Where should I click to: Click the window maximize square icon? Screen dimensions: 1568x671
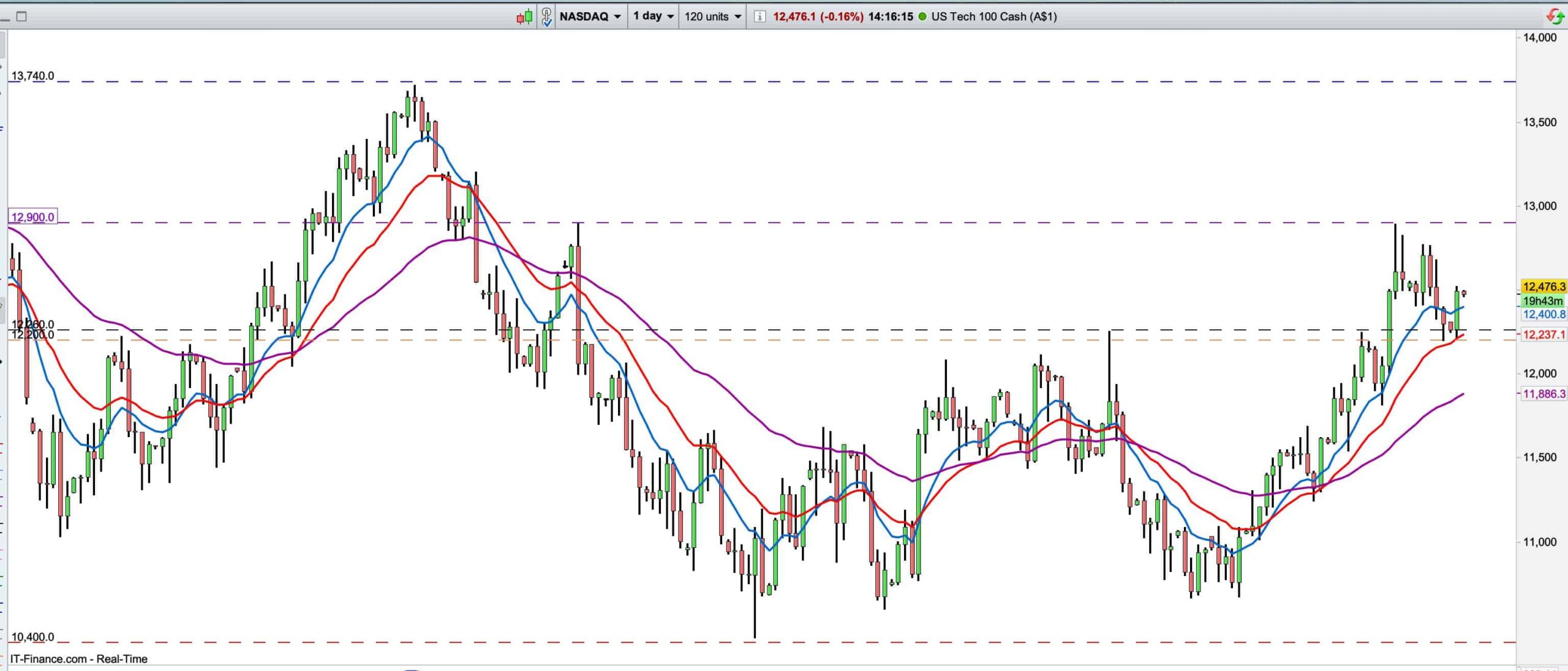tap(21, 17)
